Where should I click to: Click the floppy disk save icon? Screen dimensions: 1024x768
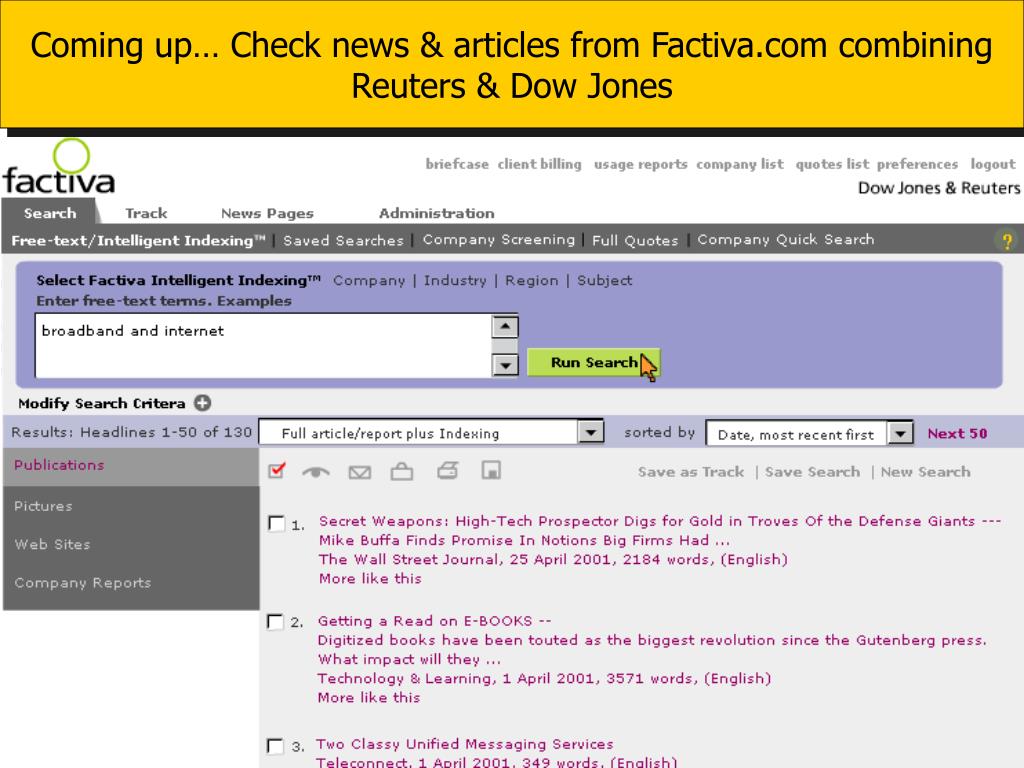(491, 470)
